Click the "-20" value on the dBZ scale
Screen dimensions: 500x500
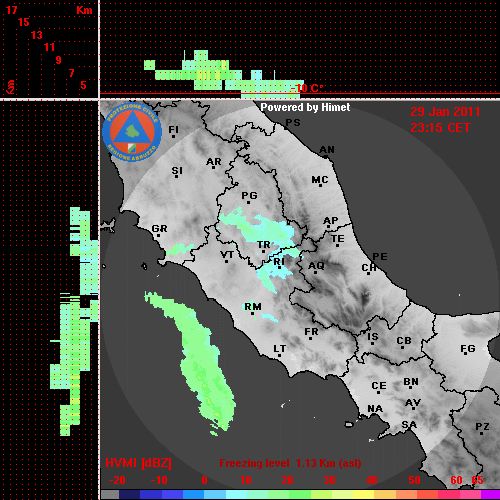(117, 480)
